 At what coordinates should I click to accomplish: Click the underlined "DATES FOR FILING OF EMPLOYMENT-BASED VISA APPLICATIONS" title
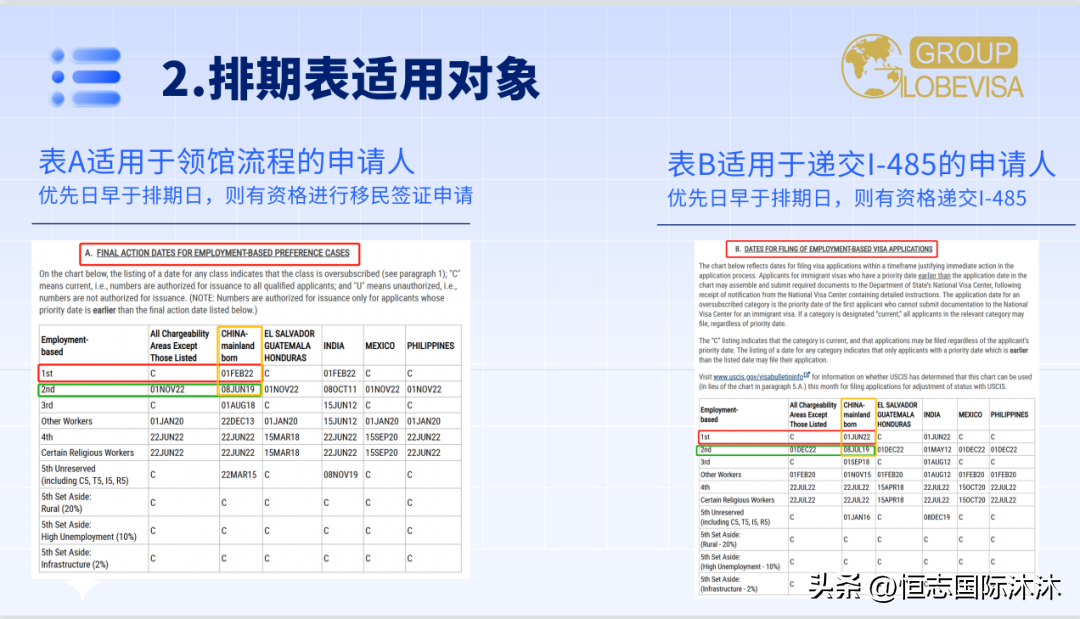pos(838,249)
